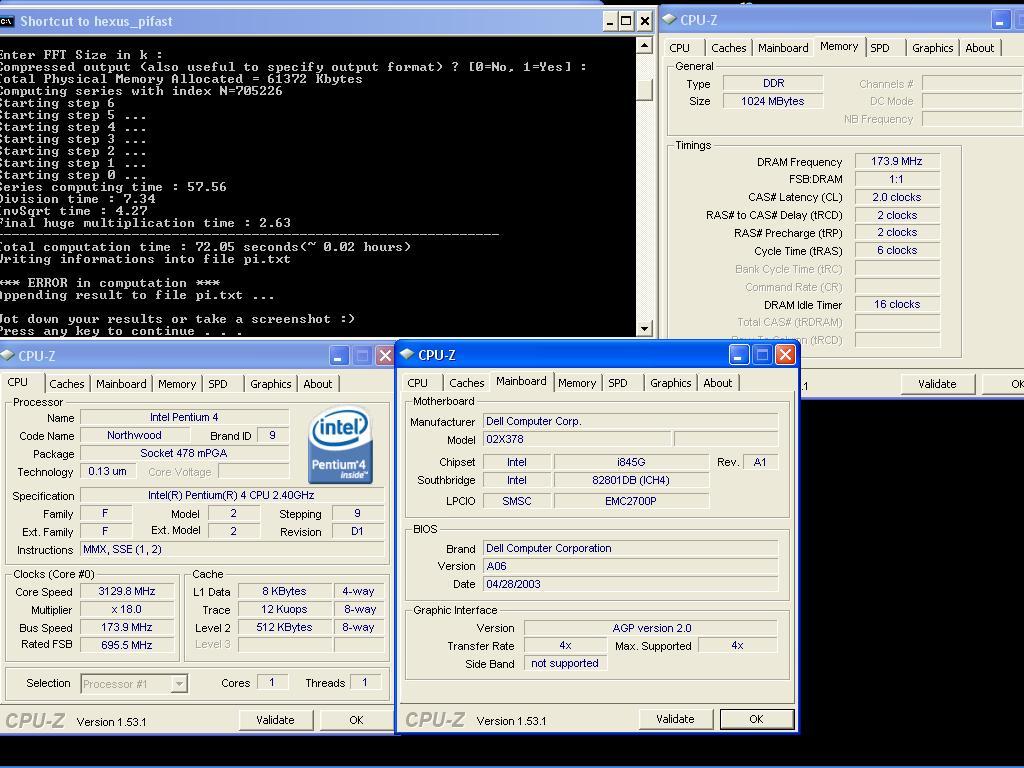Click the CAS# Latency 2.0 clocks value
Viewport: 1024px width, 768px height.
(x=897, y=197)
